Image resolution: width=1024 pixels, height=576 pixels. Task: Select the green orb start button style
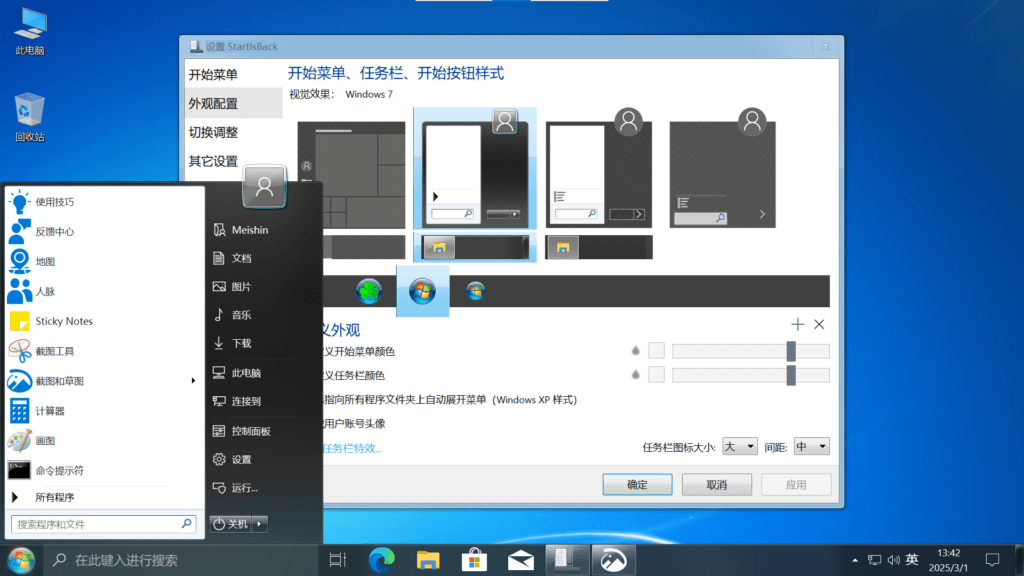click(370, 291)
